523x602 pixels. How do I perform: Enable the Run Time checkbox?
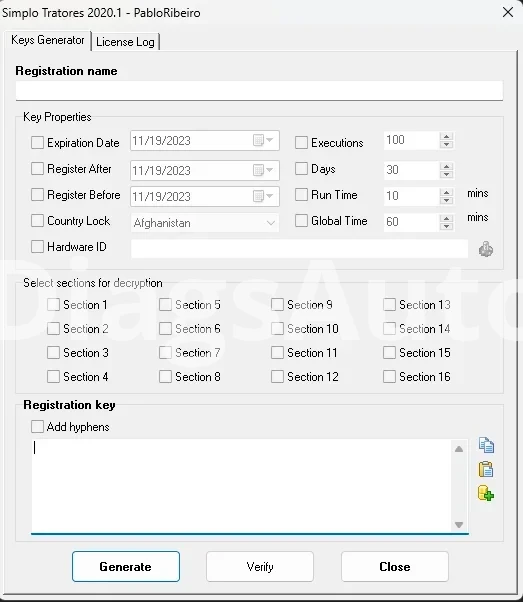[301, 195]
